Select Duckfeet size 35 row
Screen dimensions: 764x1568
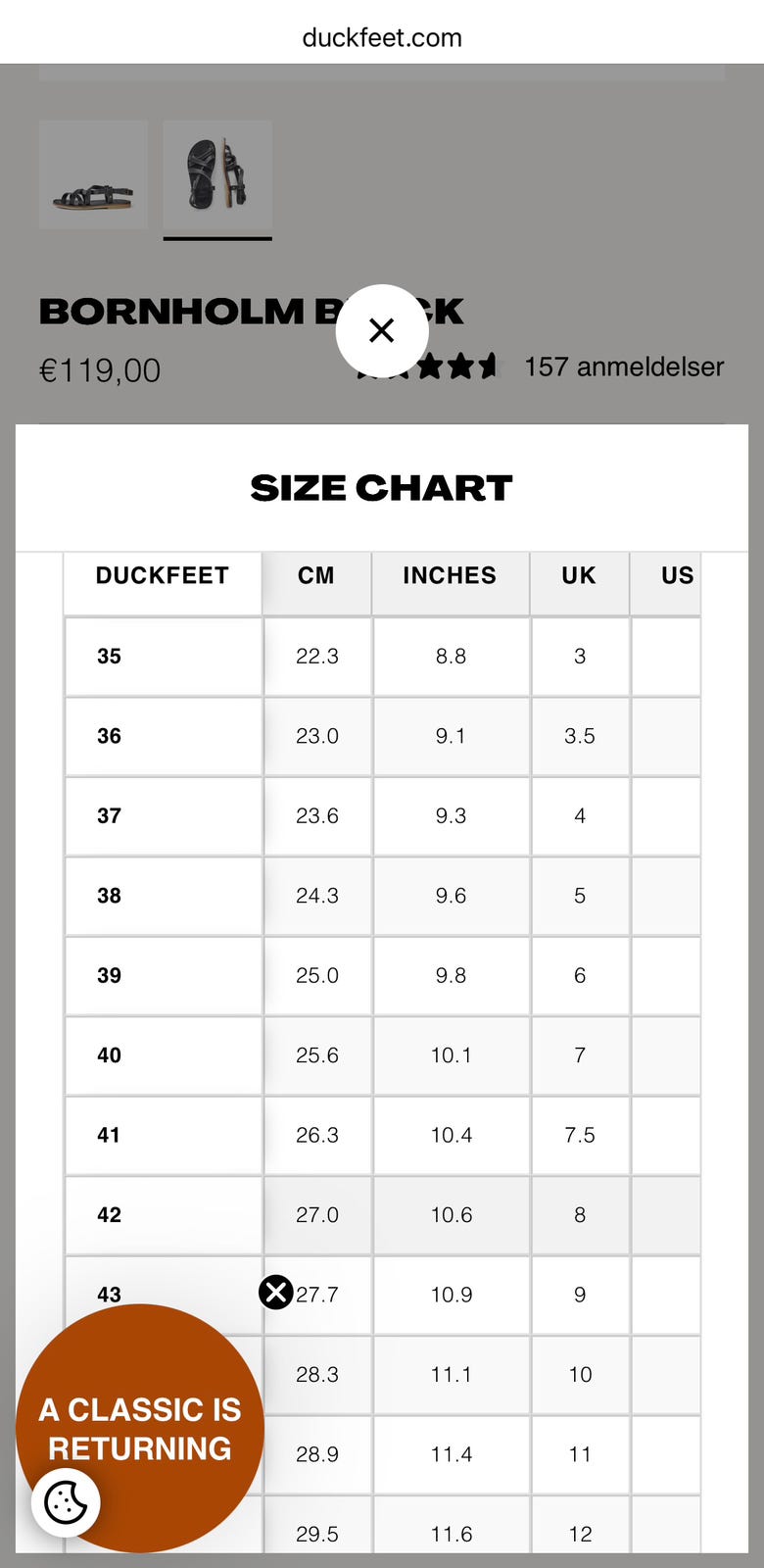[x=382, y=657]
